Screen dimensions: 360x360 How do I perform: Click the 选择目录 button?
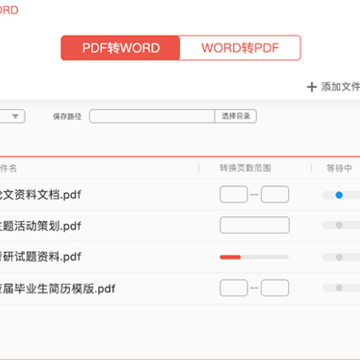pos(236,116)
